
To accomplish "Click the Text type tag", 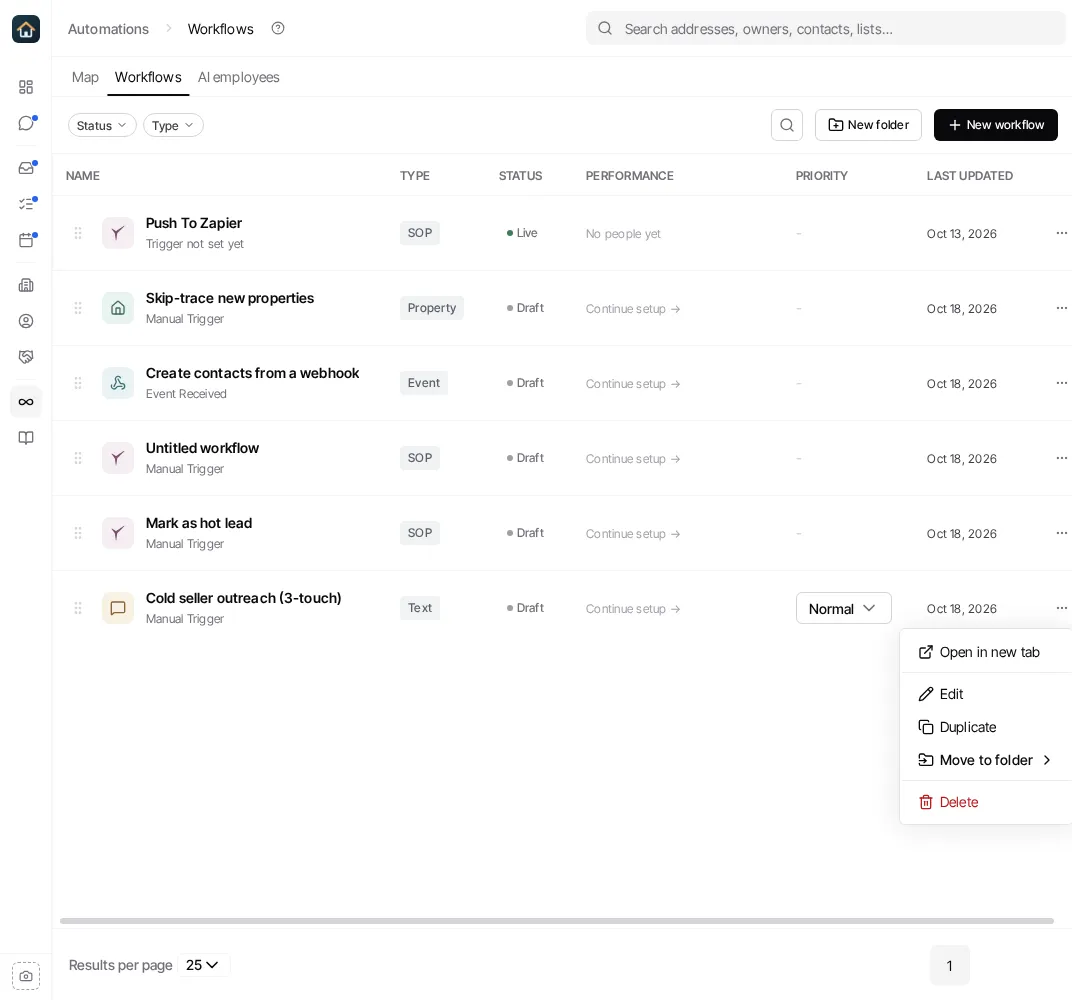I will click(x=420, y=608).
